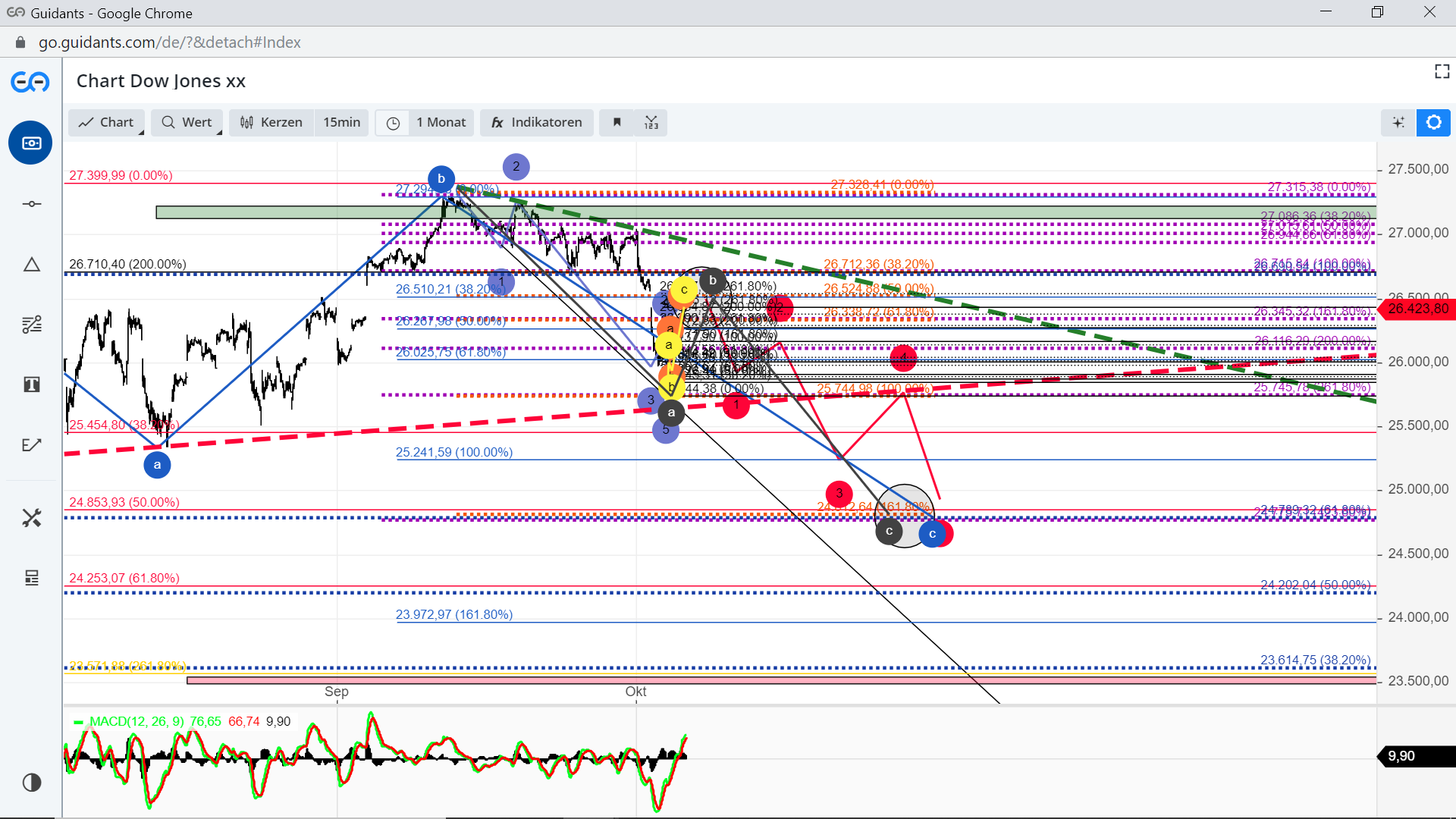1456x819 pixels.
Task: Choose the horizontal line drawing tool
Action: [31, 204]
